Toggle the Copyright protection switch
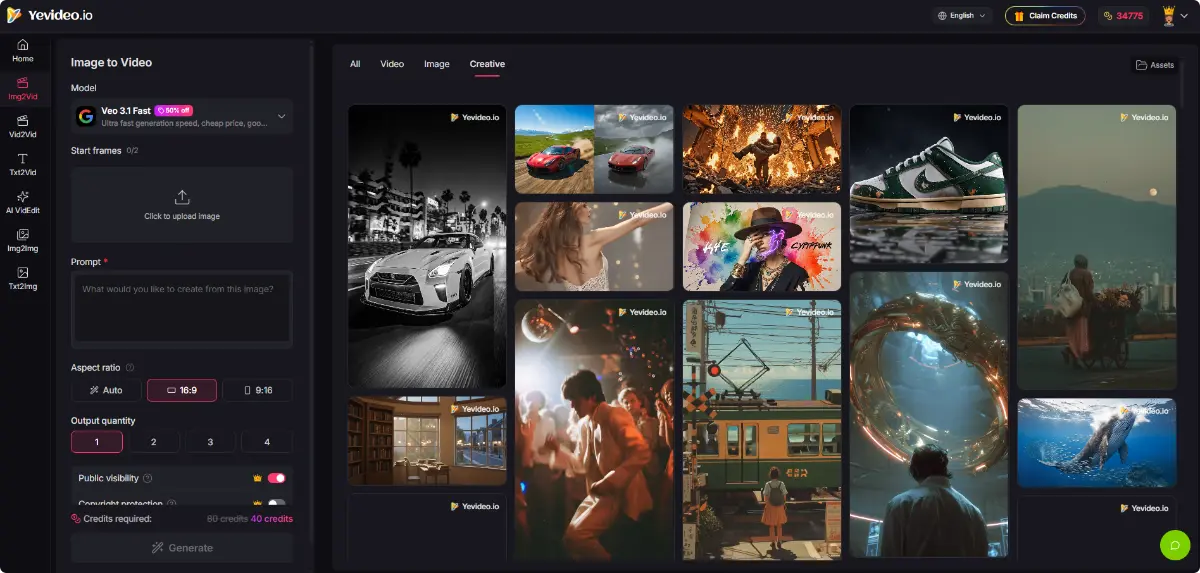 (276, 503)
